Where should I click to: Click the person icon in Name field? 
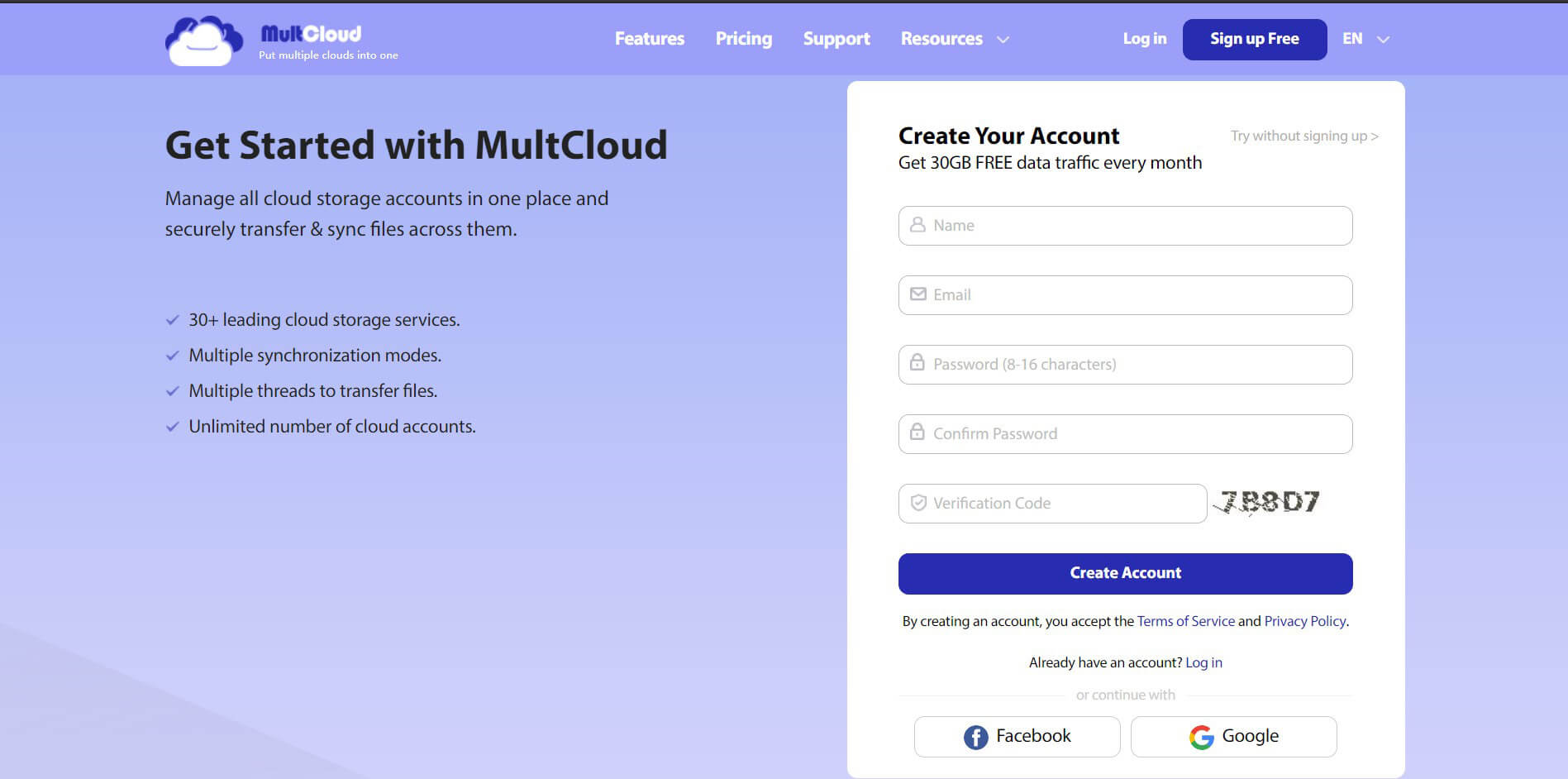(x=917, y=225)
